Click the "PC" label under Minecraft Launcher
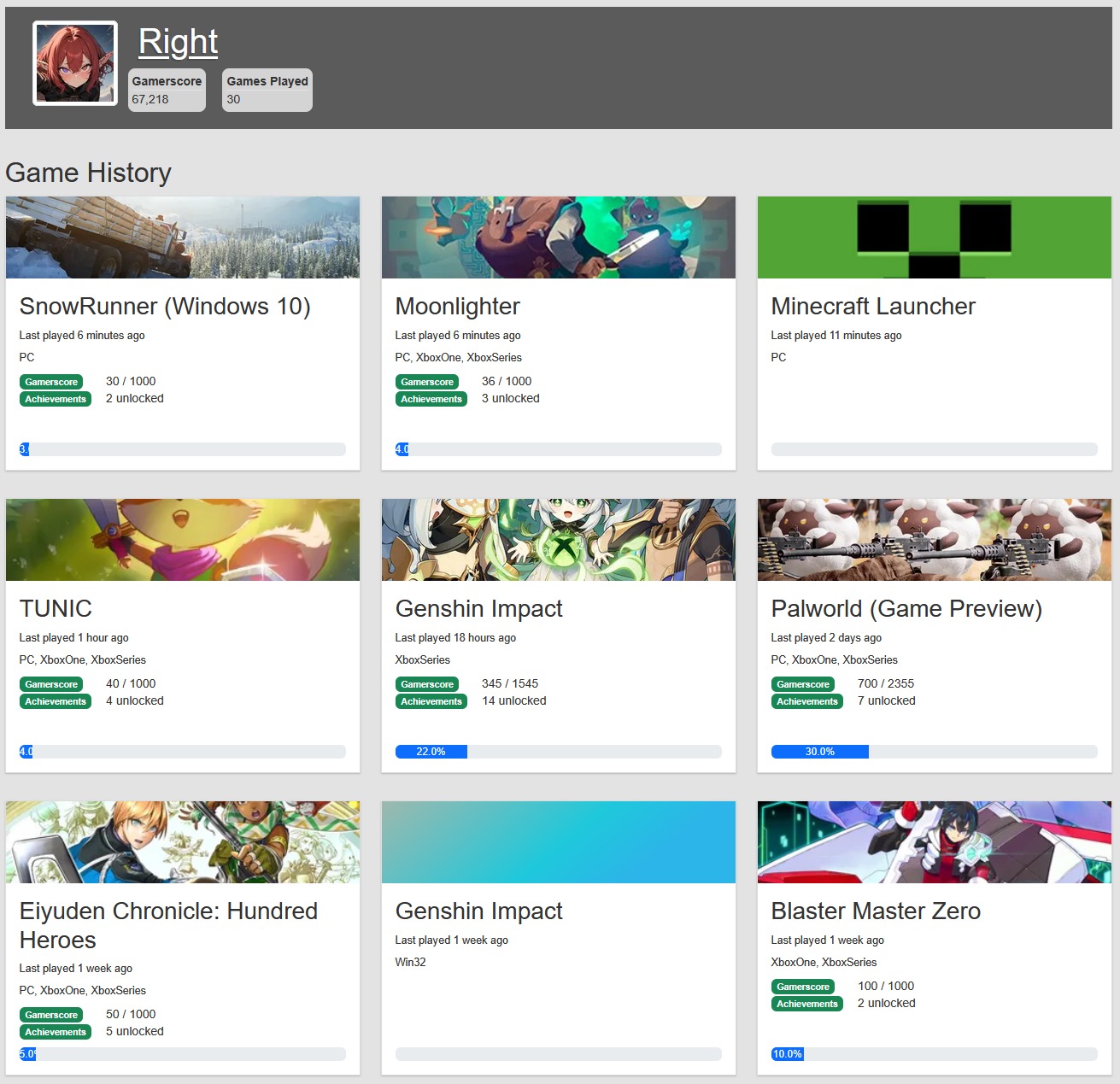1120x1084 pixels. click(x=778, y=357)
